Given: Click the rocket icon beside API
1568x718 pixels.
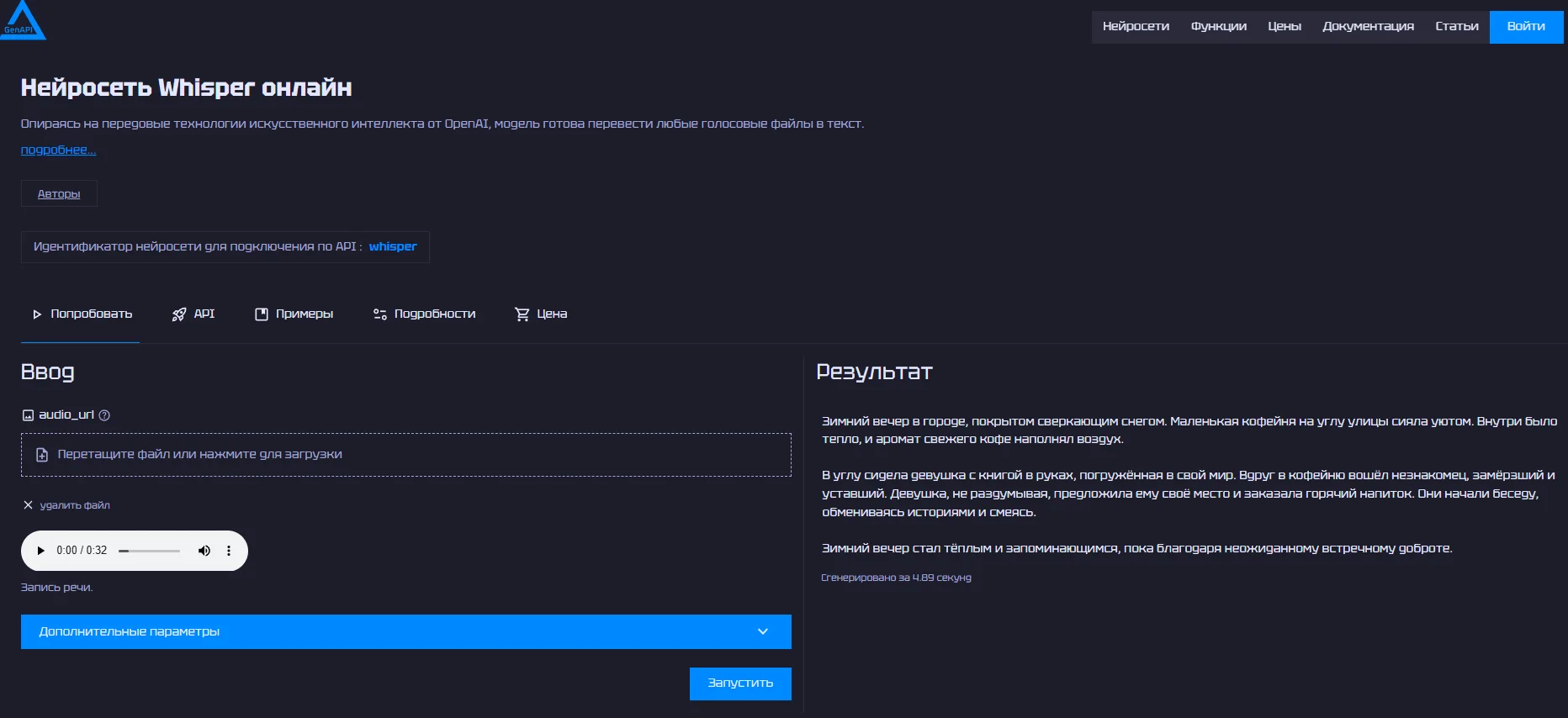Looking at the screenshot, I should pyautogui.click(x=179, y=314).
